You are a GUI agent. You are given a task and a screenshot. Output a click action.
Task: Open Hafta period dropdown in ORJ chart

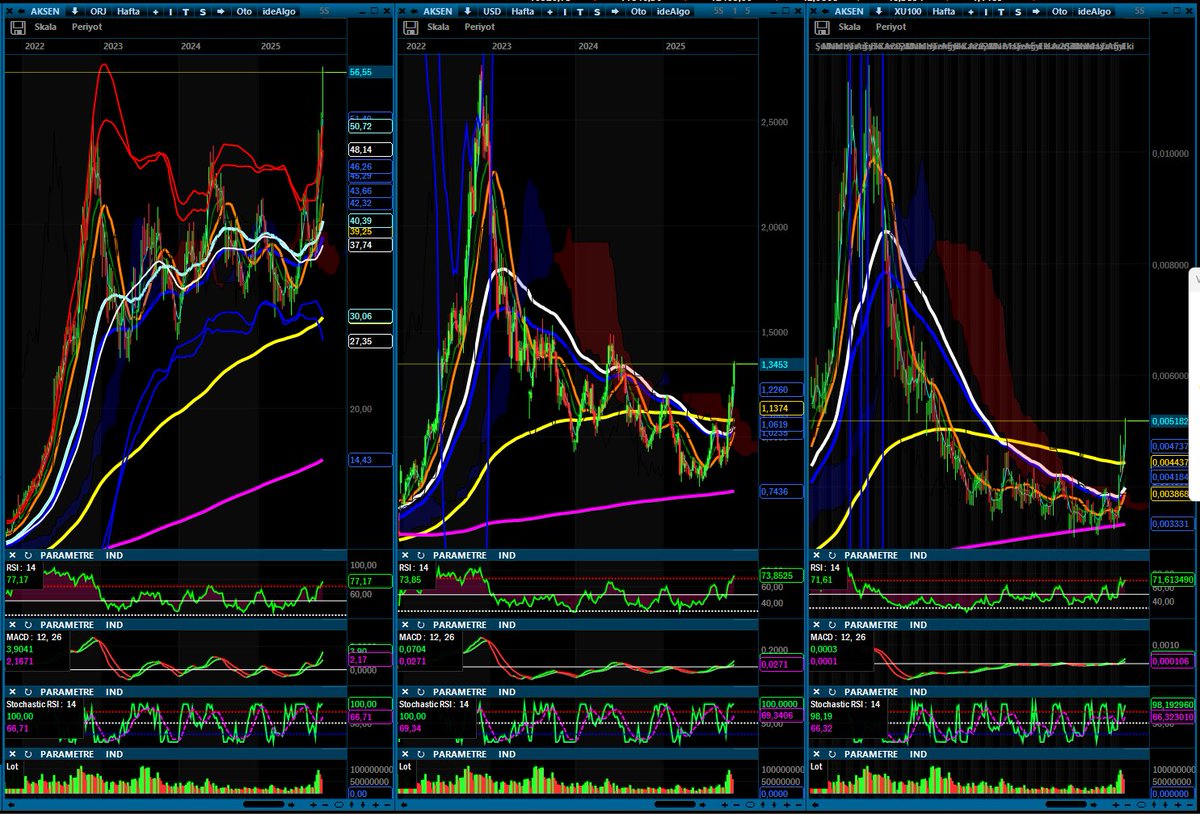(x=128, y=11)
